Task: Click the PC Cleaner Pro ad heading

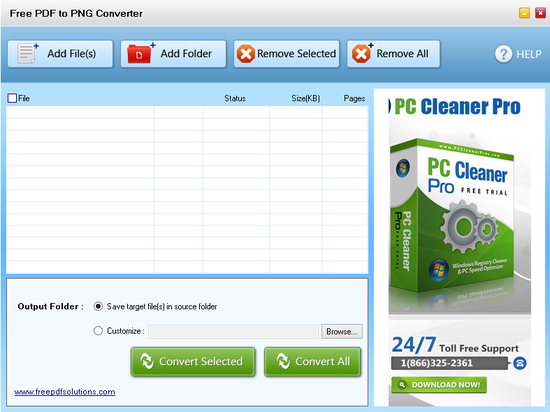Action: (457, 107)
